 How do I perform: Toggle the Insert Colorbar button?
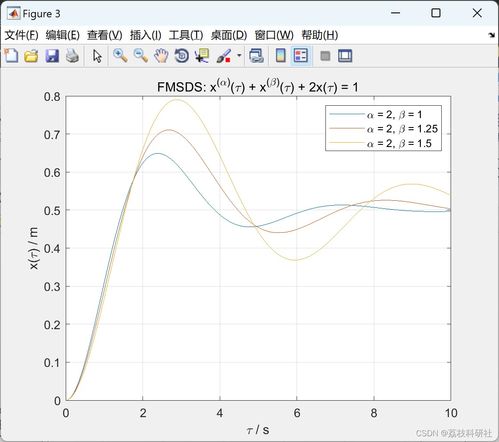pos(281,56)
